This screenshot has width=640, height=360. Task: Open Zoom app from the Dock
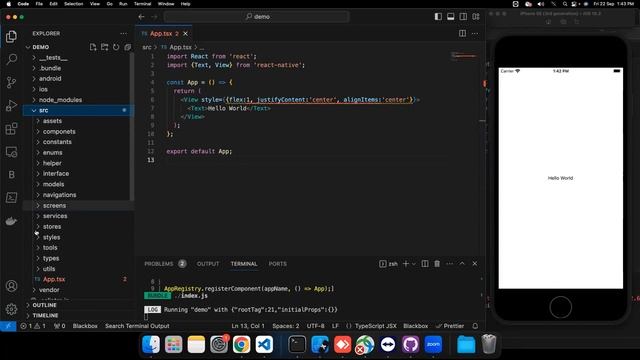tap(433, 345)
